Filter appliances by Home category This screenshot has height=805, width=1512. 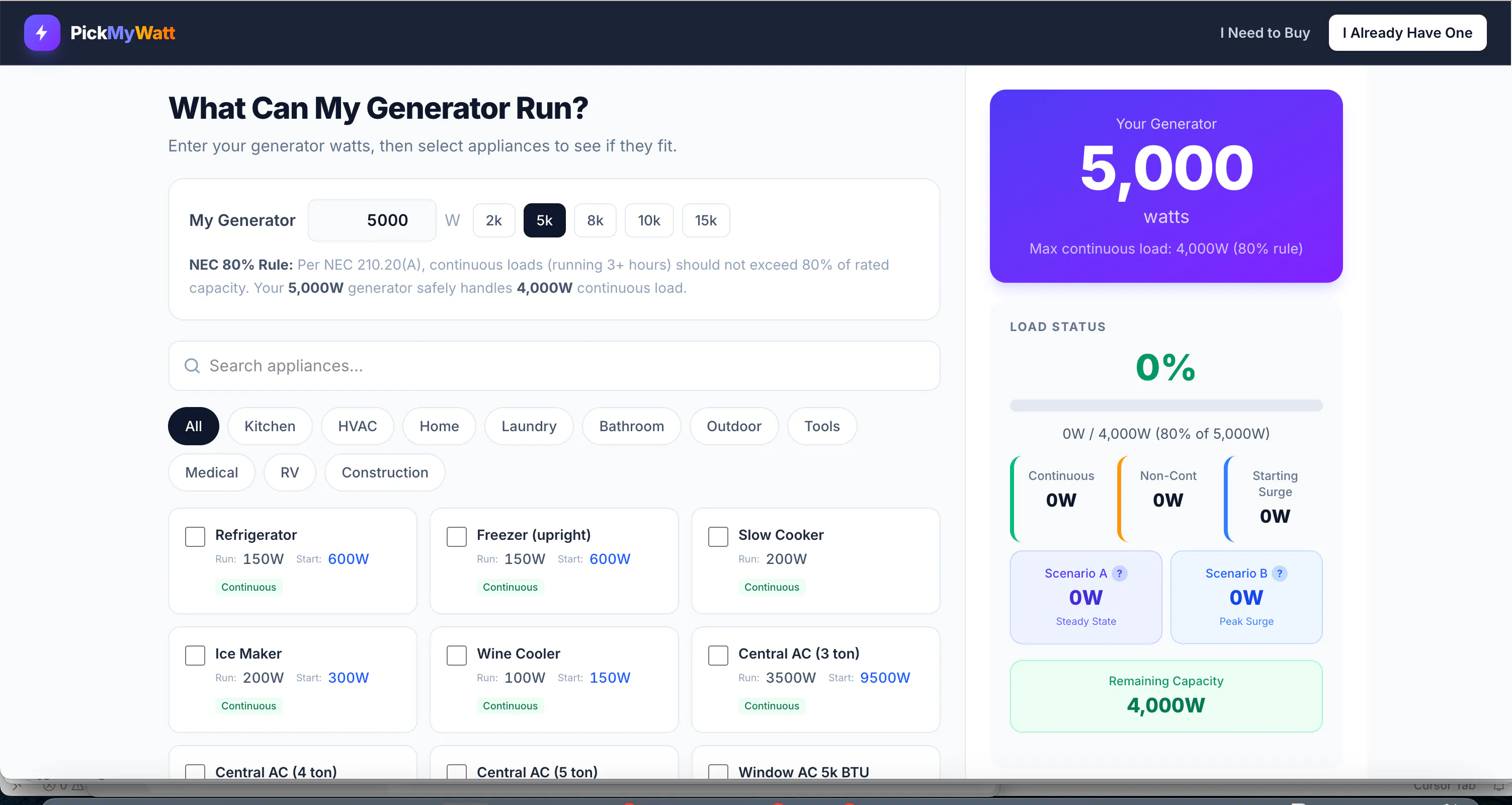pyautogui.click(x=439, y=426)
